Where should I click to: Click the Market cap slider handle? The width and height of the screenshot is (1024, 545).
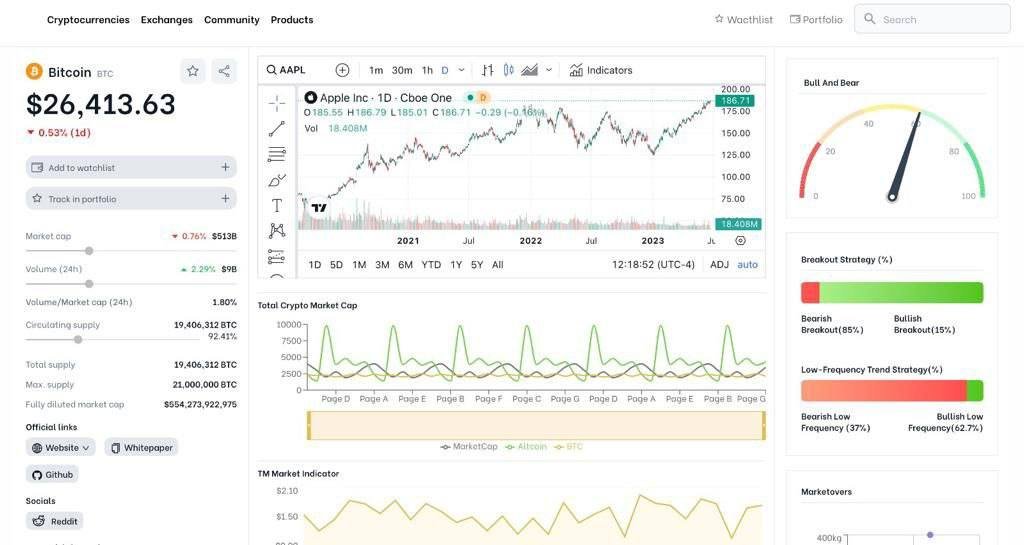coord(89,251)
